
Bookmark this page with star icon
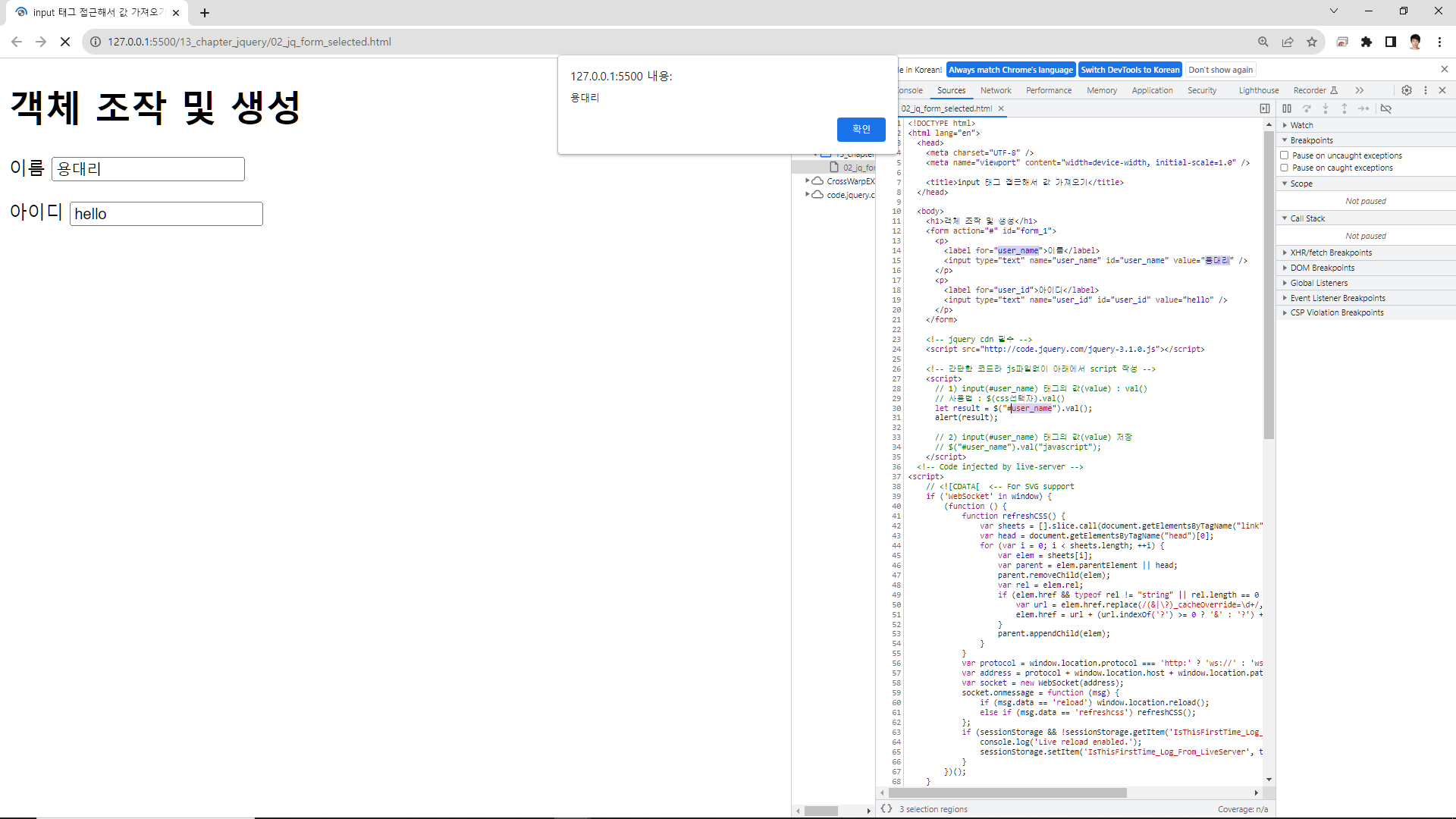coord(1312,42)
